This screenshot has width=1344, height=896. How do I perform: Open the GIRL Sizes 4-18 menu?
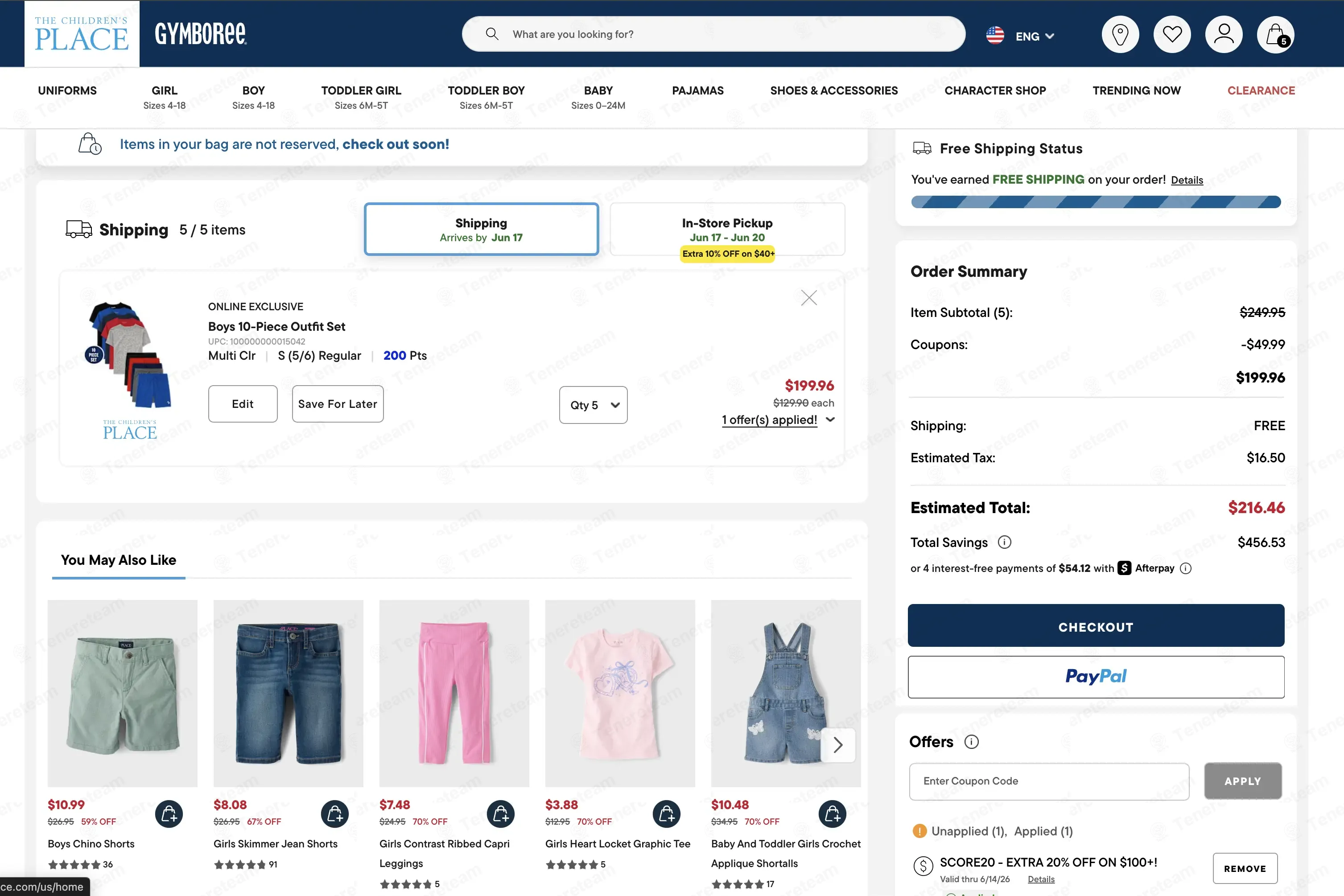(x=164, y=97)
